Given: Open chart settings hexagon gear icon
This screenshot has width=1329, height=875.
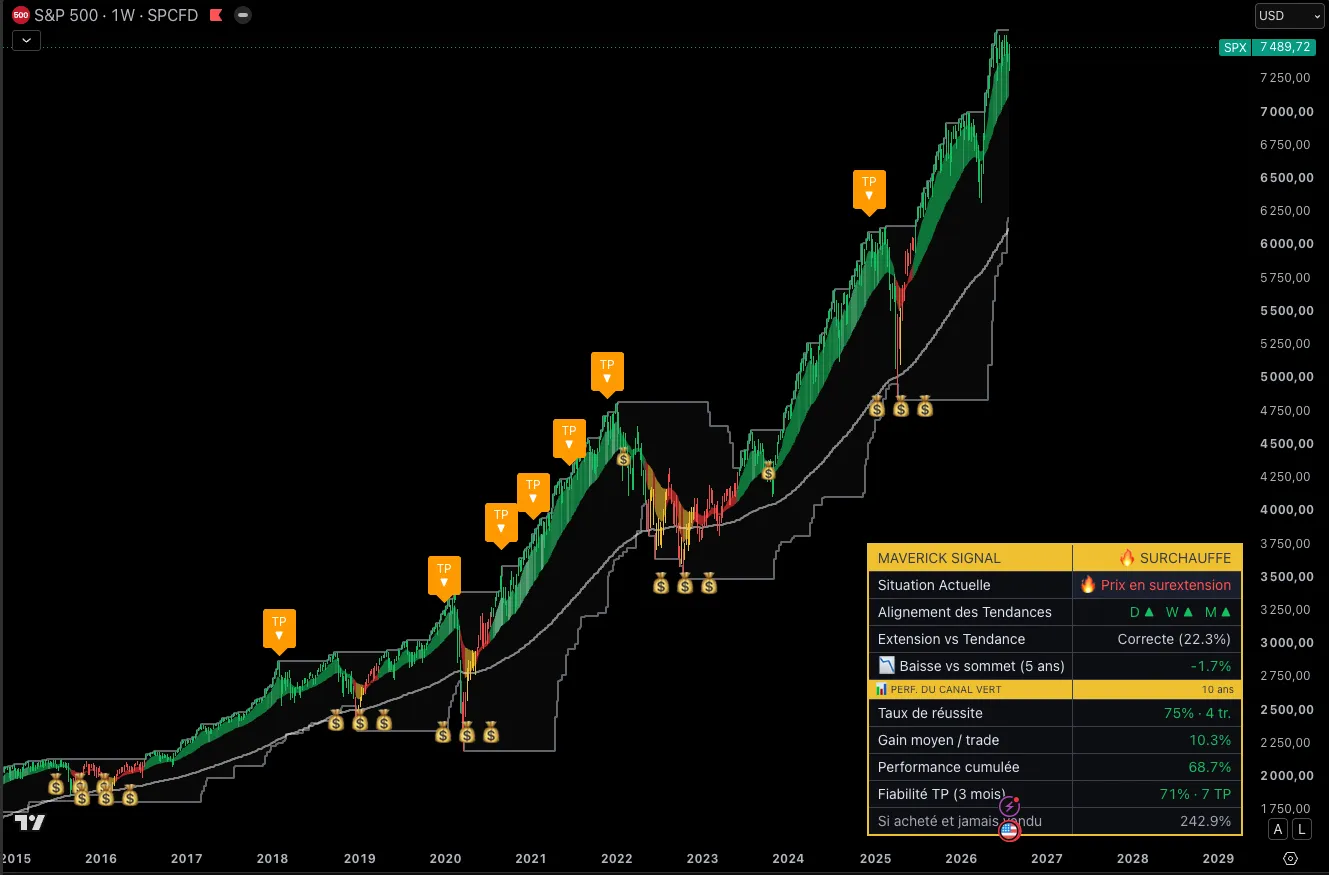Looking at the screenshot, I should pyautogui.click(x=1291, y=859).
